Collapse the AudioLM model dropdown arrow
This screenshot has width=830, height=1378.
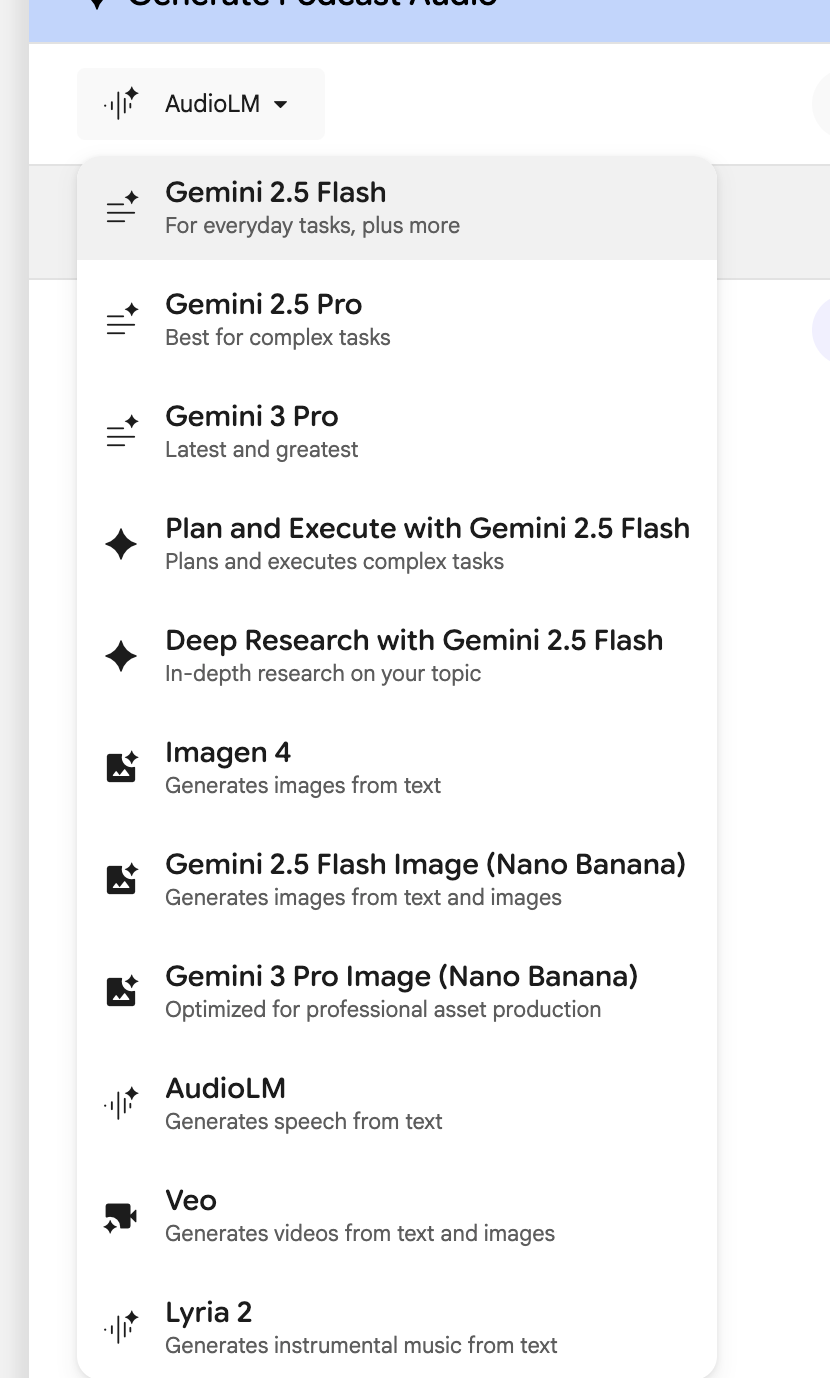pos(281,104)
